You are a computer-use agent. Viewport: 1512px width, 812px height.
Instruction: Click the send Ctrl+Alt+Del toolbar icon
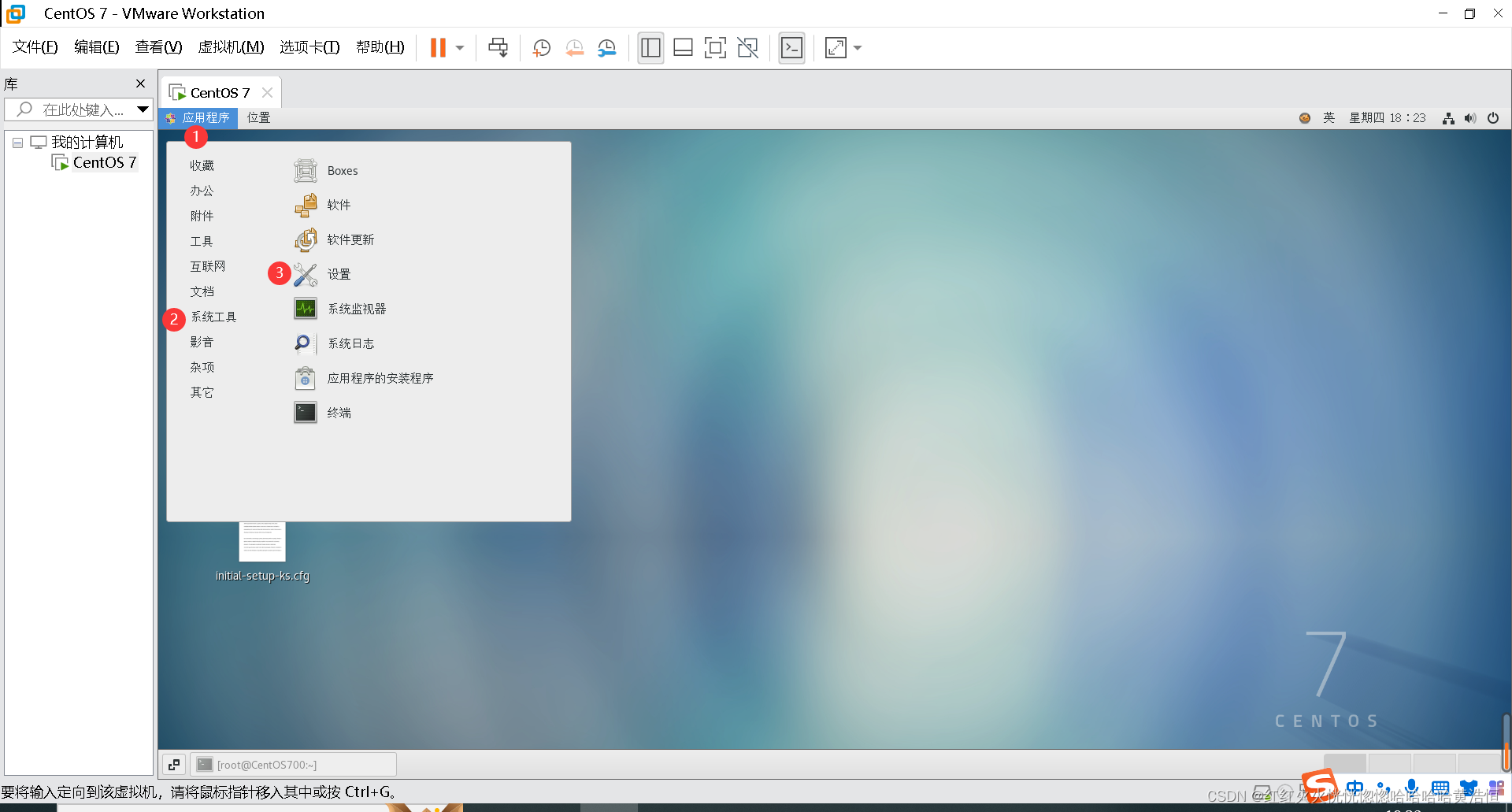pyautogui.click(x=498, y=48)
